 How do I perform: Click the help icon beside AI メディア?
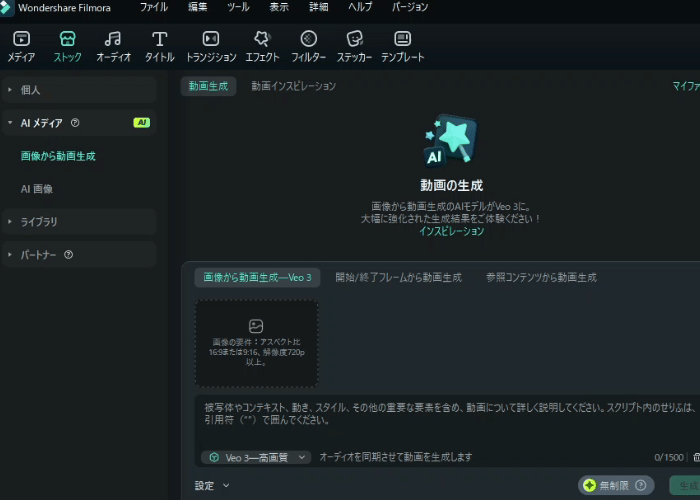click(x=75, y=122)
